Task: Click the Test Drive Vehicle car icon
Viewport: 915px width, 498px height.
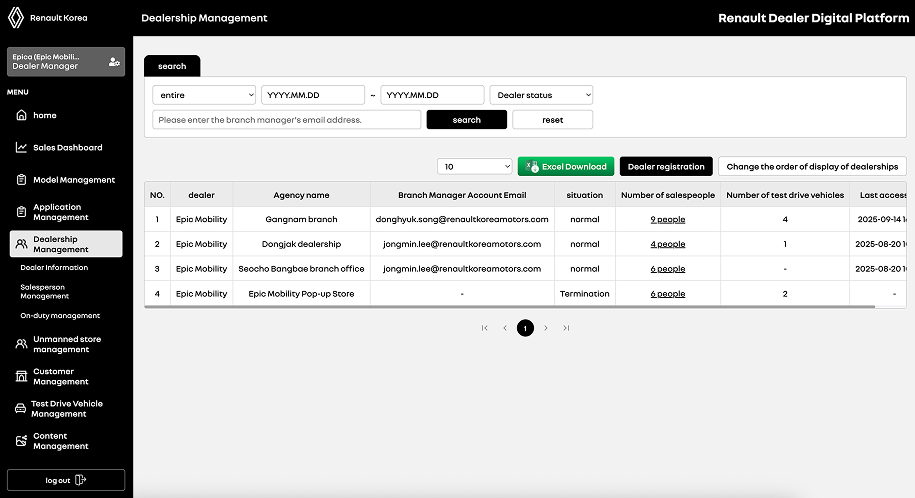Action: point(21,409)
